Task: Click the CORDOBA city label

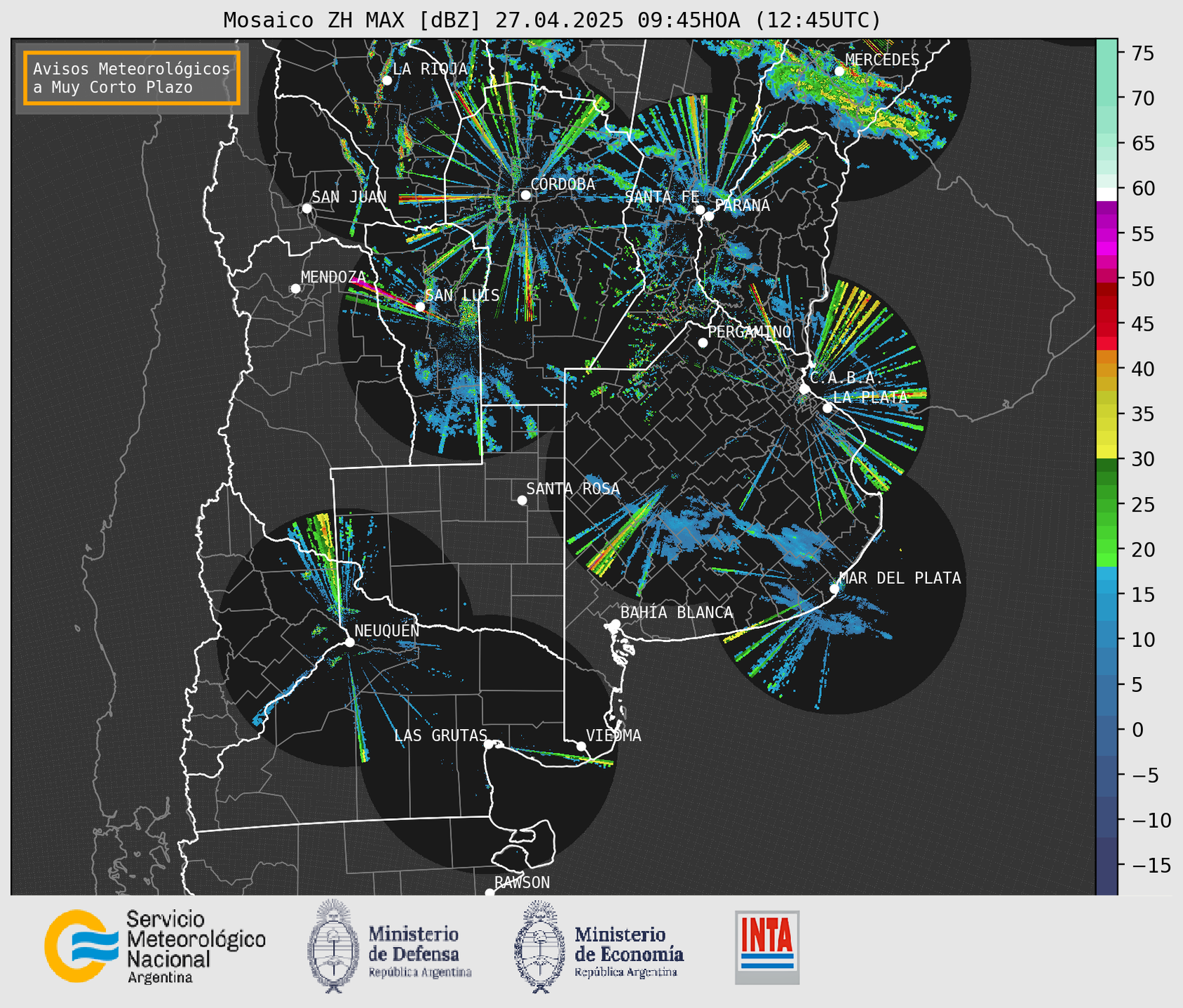Action: [x=562, y=184]
